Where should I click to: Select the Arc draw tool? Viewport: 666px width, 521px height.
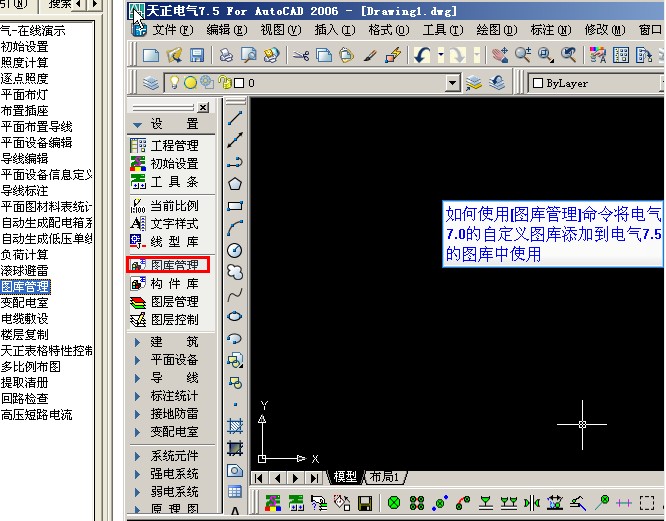coord(235,228)
